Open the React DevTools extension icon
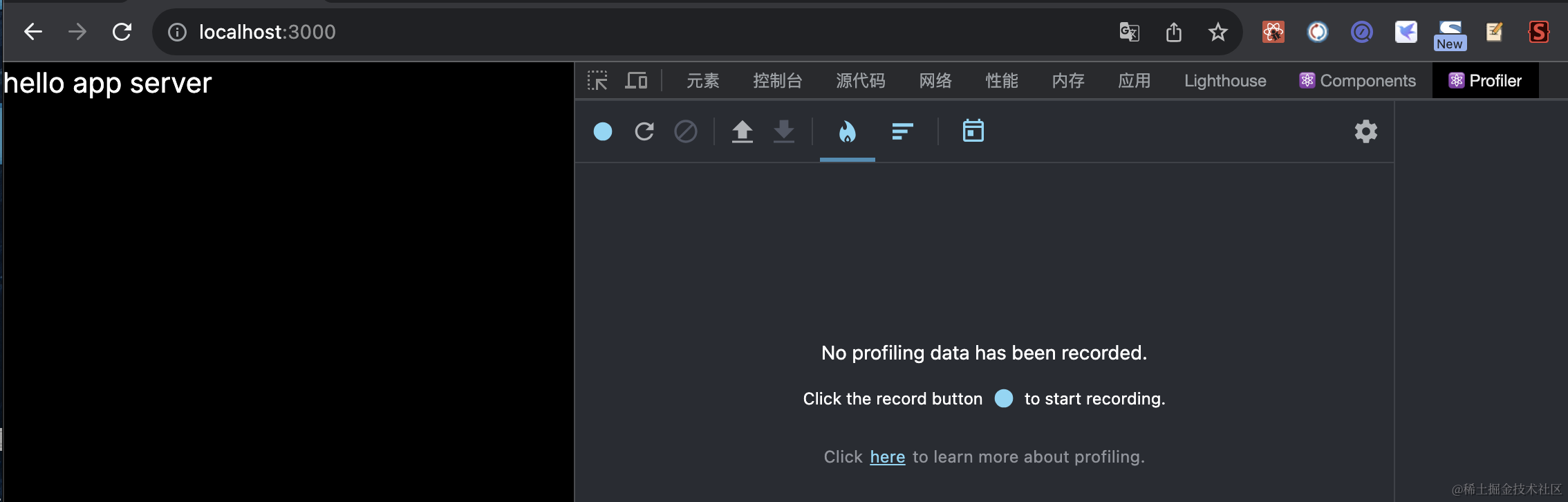This screenshot has height=502, width=1568. point(1273,32)
